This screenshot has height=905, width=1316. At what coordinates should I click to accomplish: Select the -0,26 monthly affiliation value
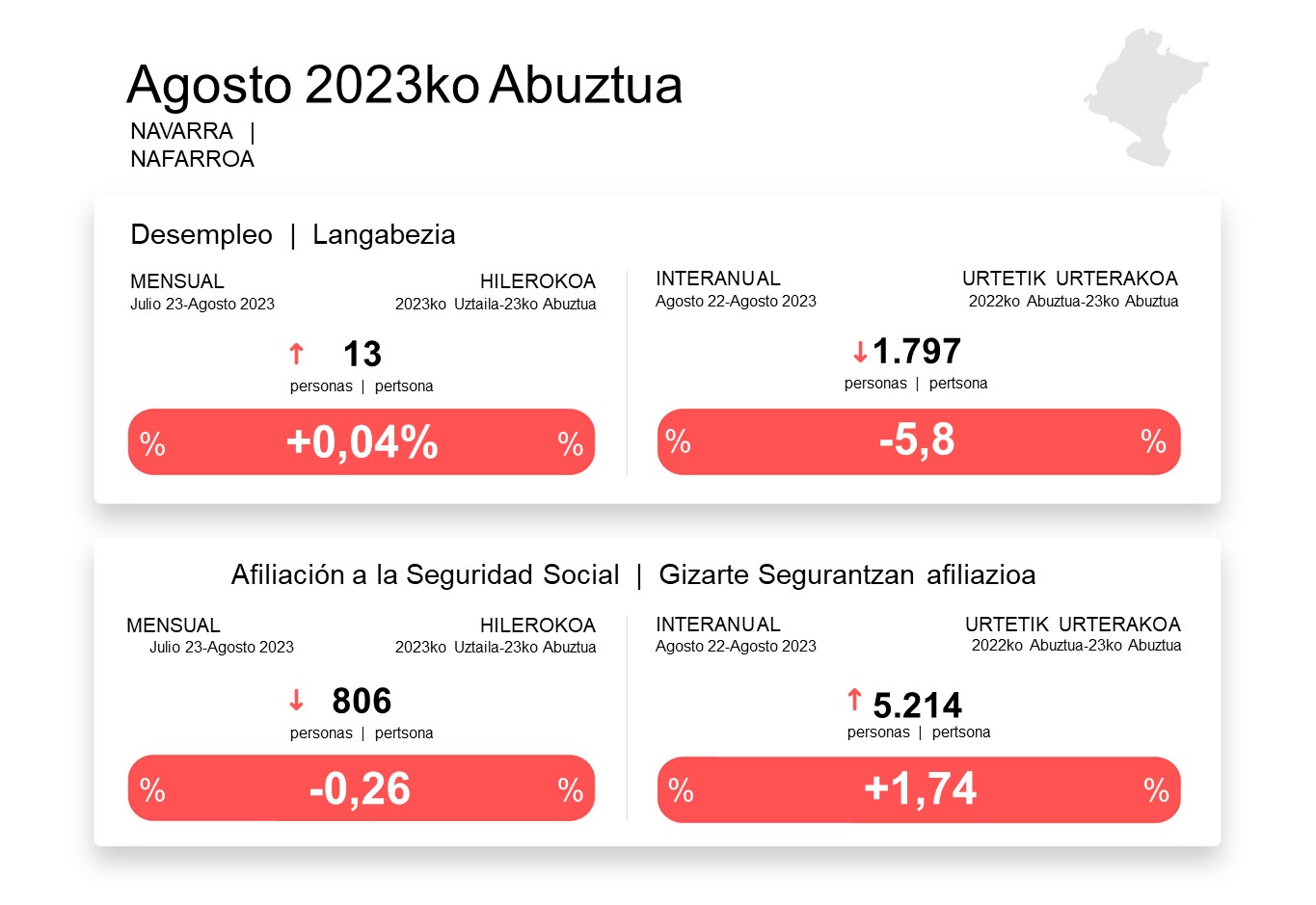(360, 788)
